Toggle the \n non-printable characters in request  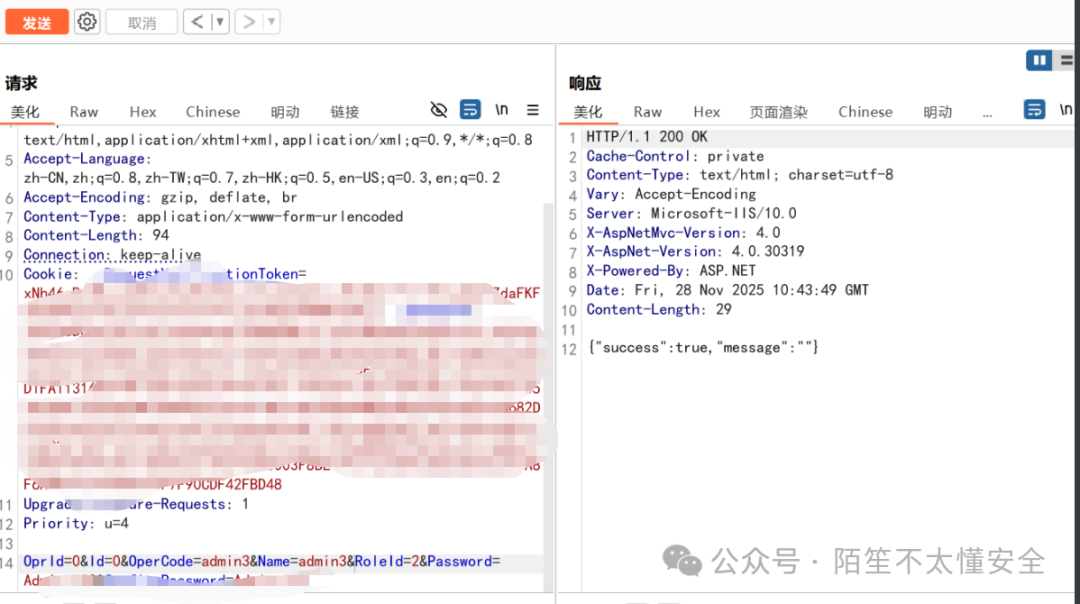point(501,110)
